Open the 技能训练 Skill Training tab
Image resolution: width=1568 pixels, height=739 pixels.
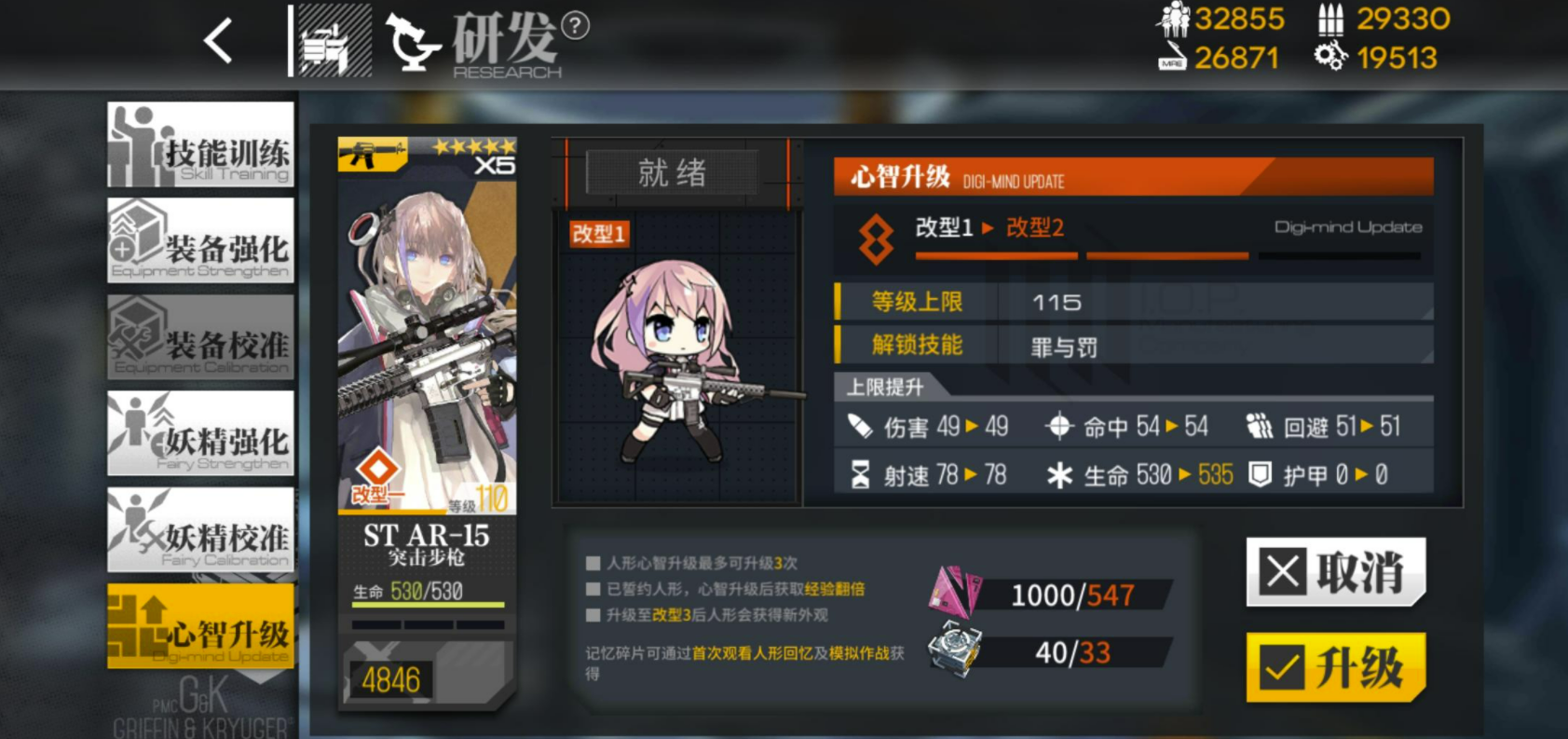pos(200,144)
